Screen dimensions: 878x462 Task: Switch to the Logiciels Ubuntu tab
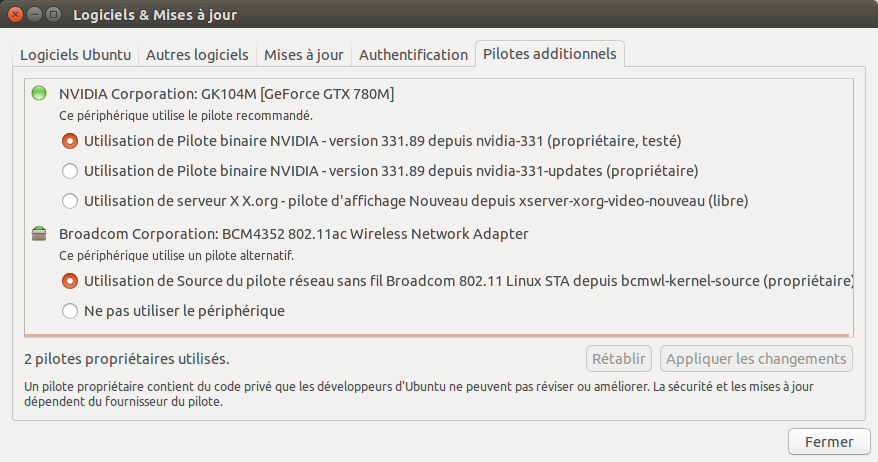(76, 55)
